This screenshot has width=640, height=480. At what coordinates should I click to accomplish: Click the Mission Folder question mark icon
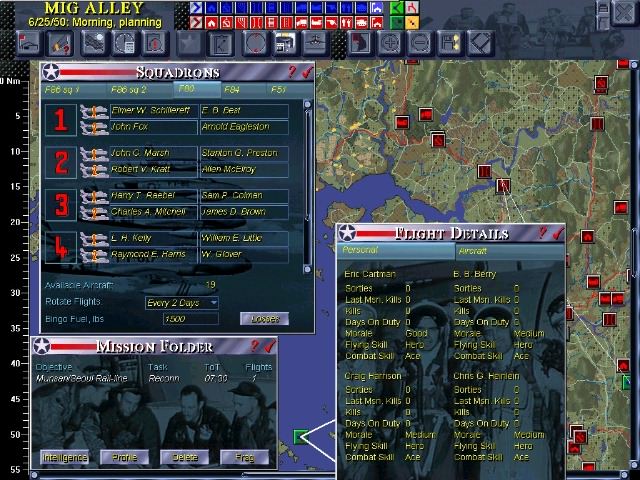coord(255,346)
